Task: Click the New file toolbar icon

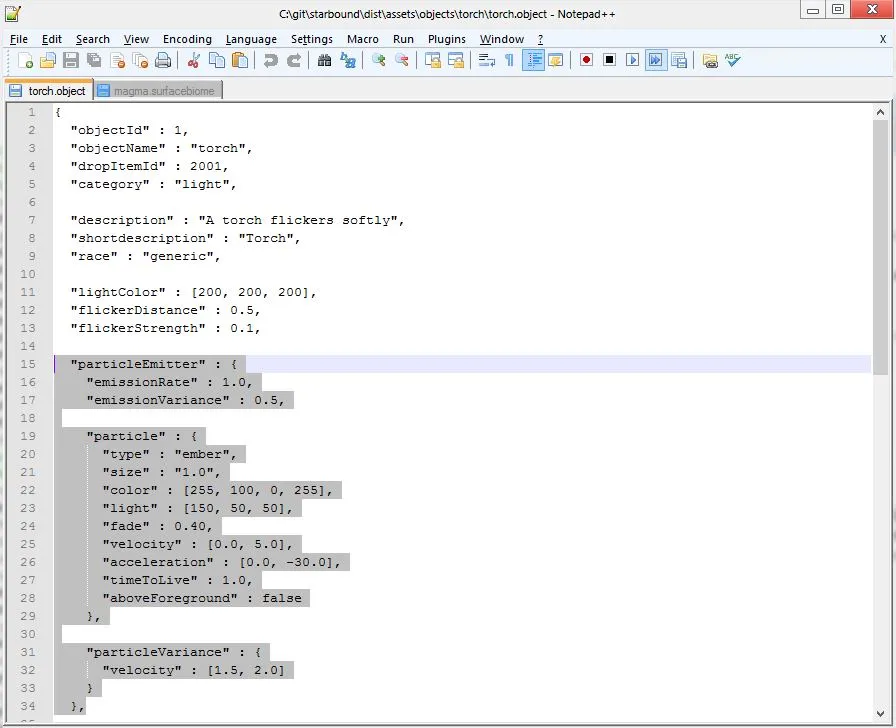Action: pyautogui.click(x=26, y=60)
